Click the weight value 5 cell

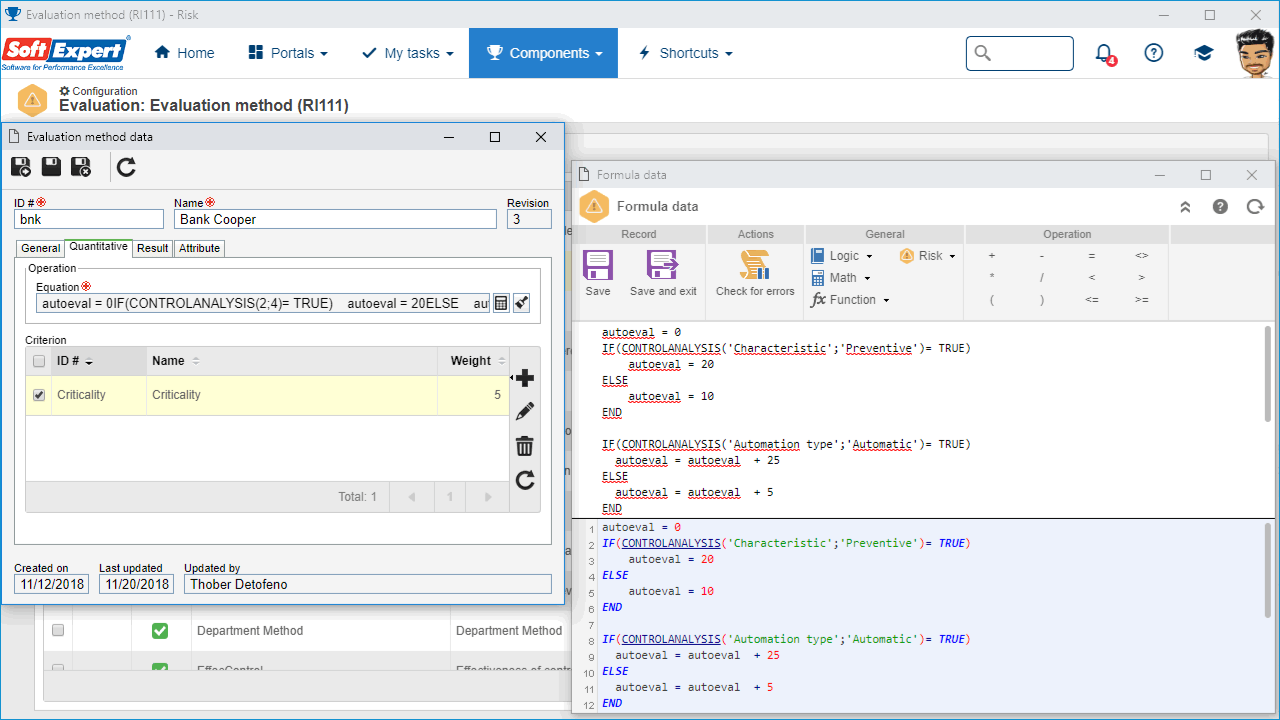tap(473, 395)
